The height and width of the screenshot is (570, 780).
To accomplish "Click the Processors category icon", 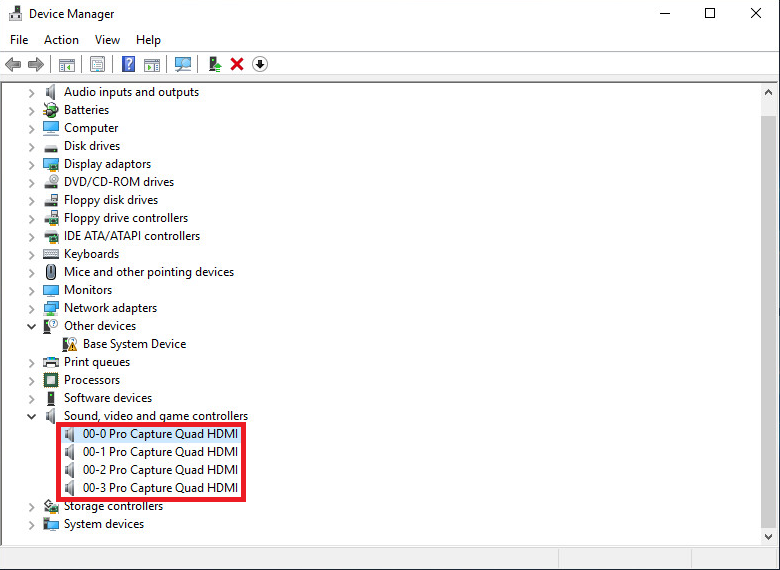I will pos(51,380).
